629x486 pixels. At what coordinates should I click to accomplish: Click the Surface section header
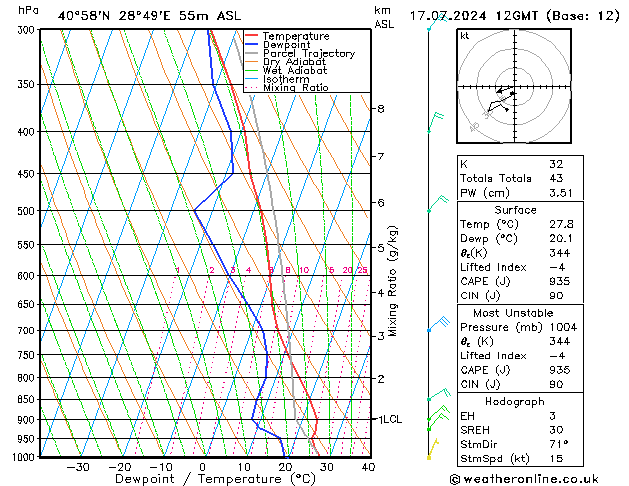coord(515,210)
